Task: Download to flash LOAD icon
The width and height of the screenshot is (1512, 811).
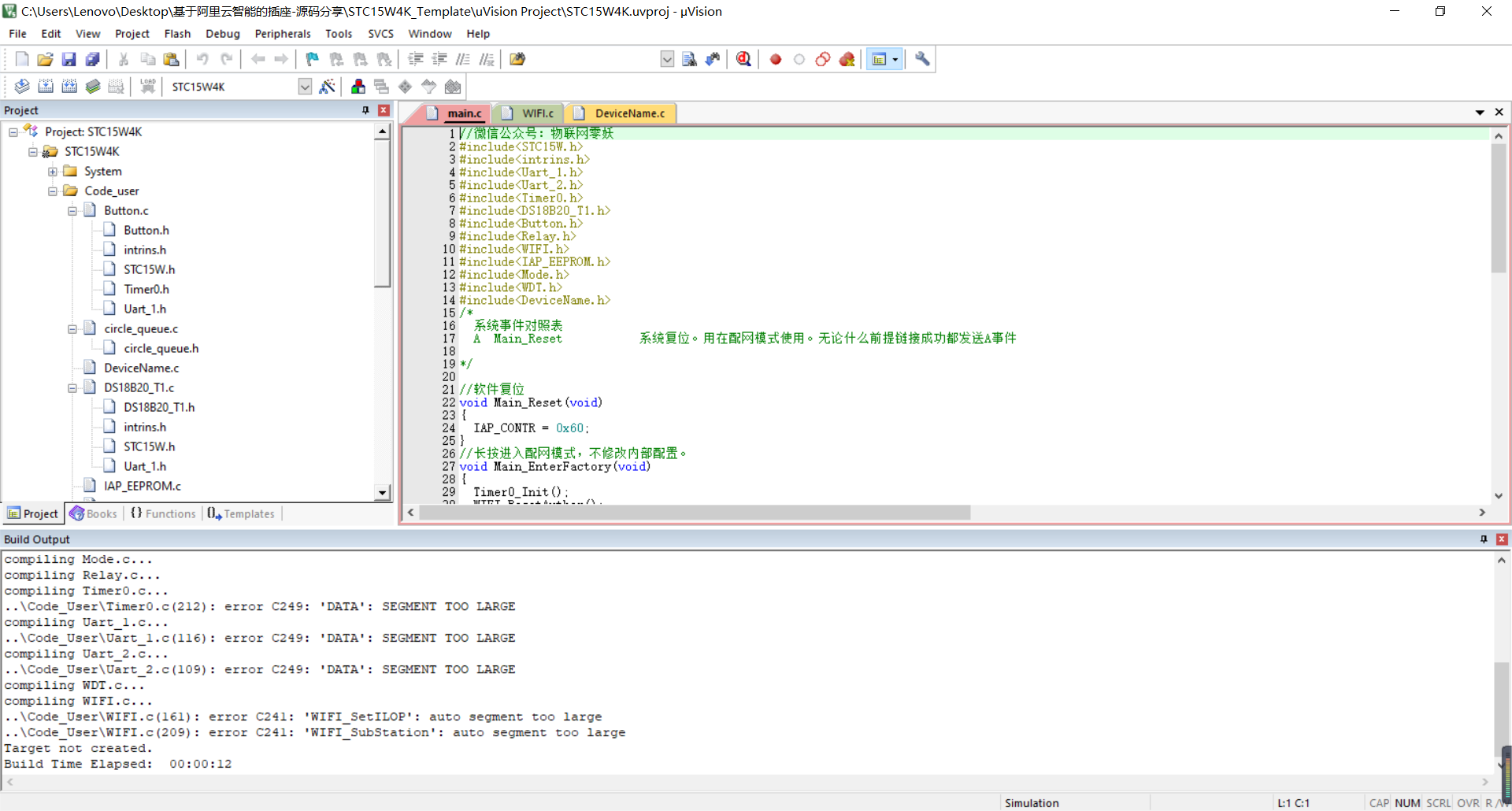Action: click(x=147, y=87)
